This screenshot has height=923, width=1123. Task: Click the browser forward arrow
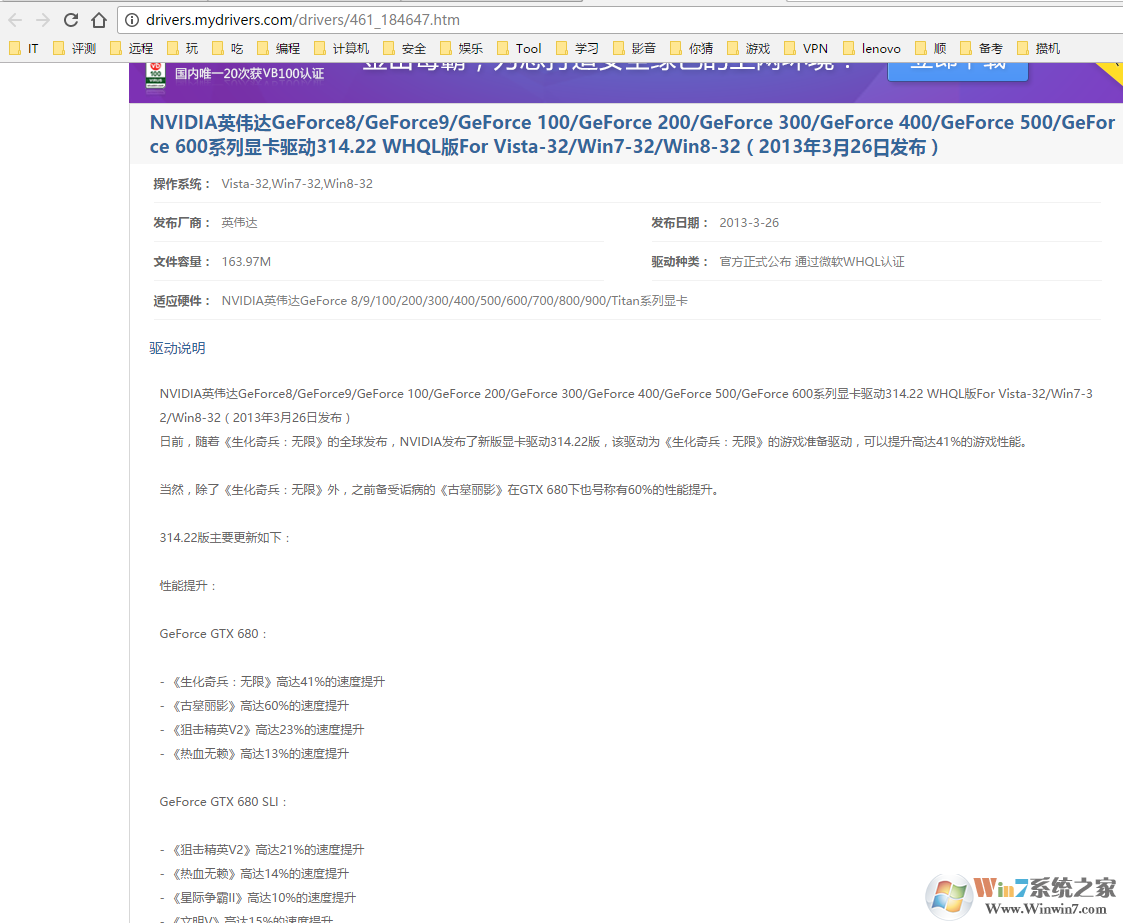click(x=43, y=20)
